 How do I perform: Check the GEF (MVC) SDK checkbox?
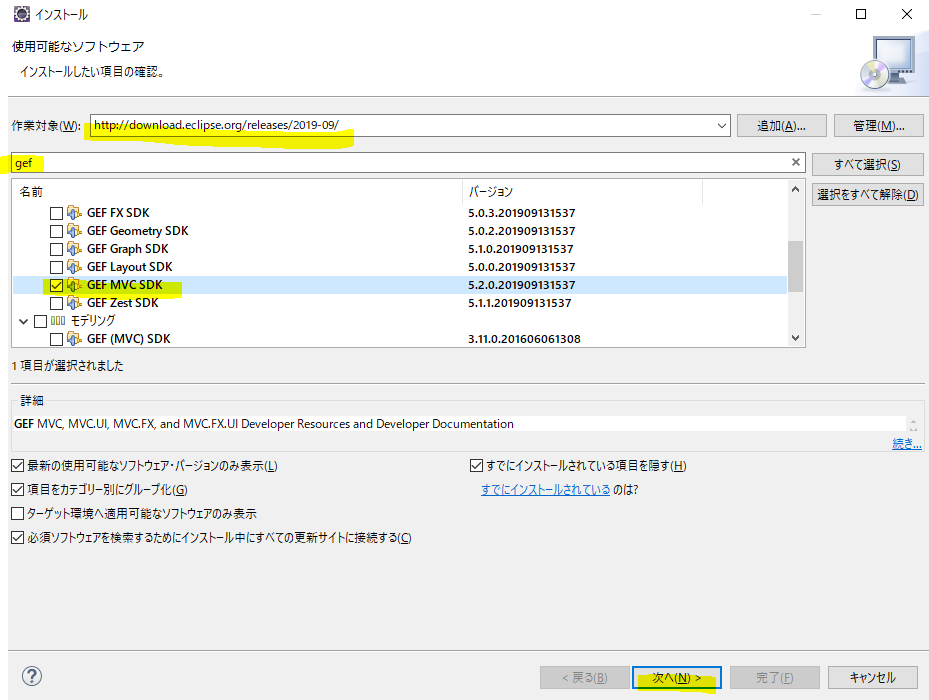(56, 340)
